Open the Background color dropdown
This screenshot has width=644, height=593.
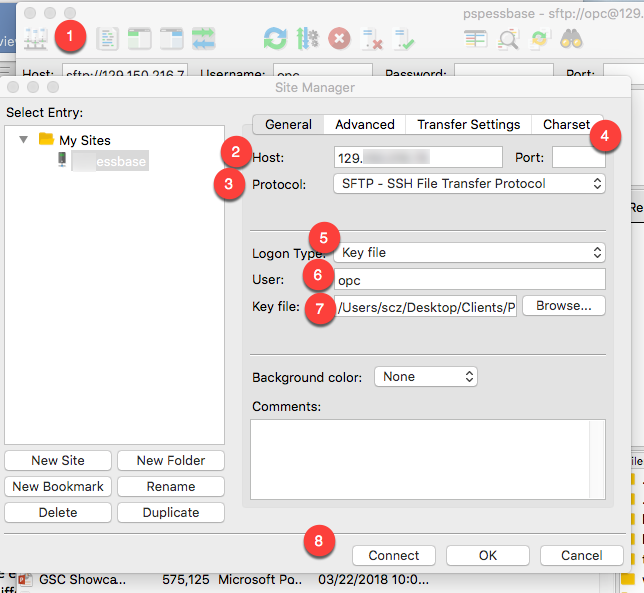pyautogui.click(x=425, y=377)
